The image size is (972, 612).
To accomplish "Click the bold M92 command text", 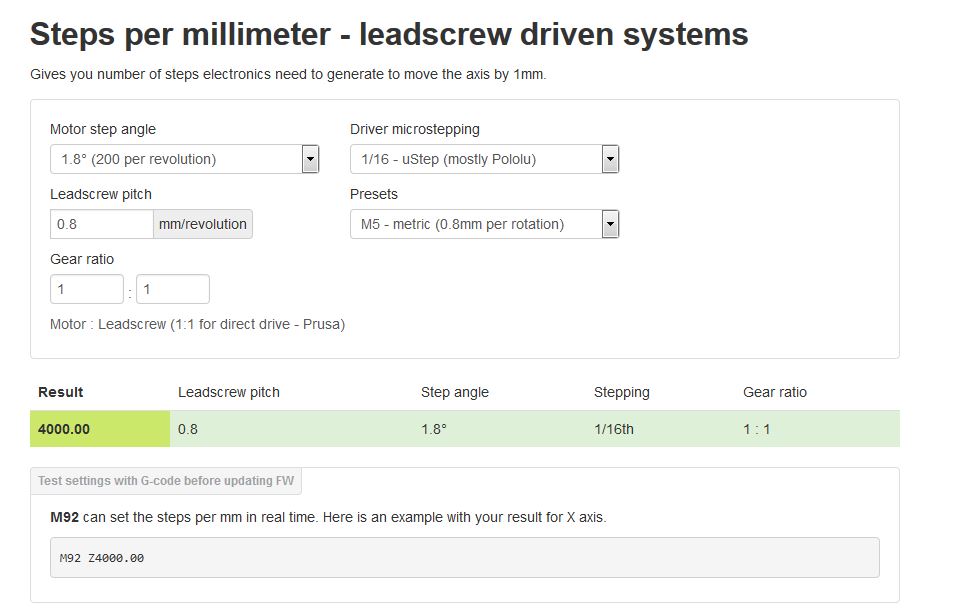I will coord(64,518).
